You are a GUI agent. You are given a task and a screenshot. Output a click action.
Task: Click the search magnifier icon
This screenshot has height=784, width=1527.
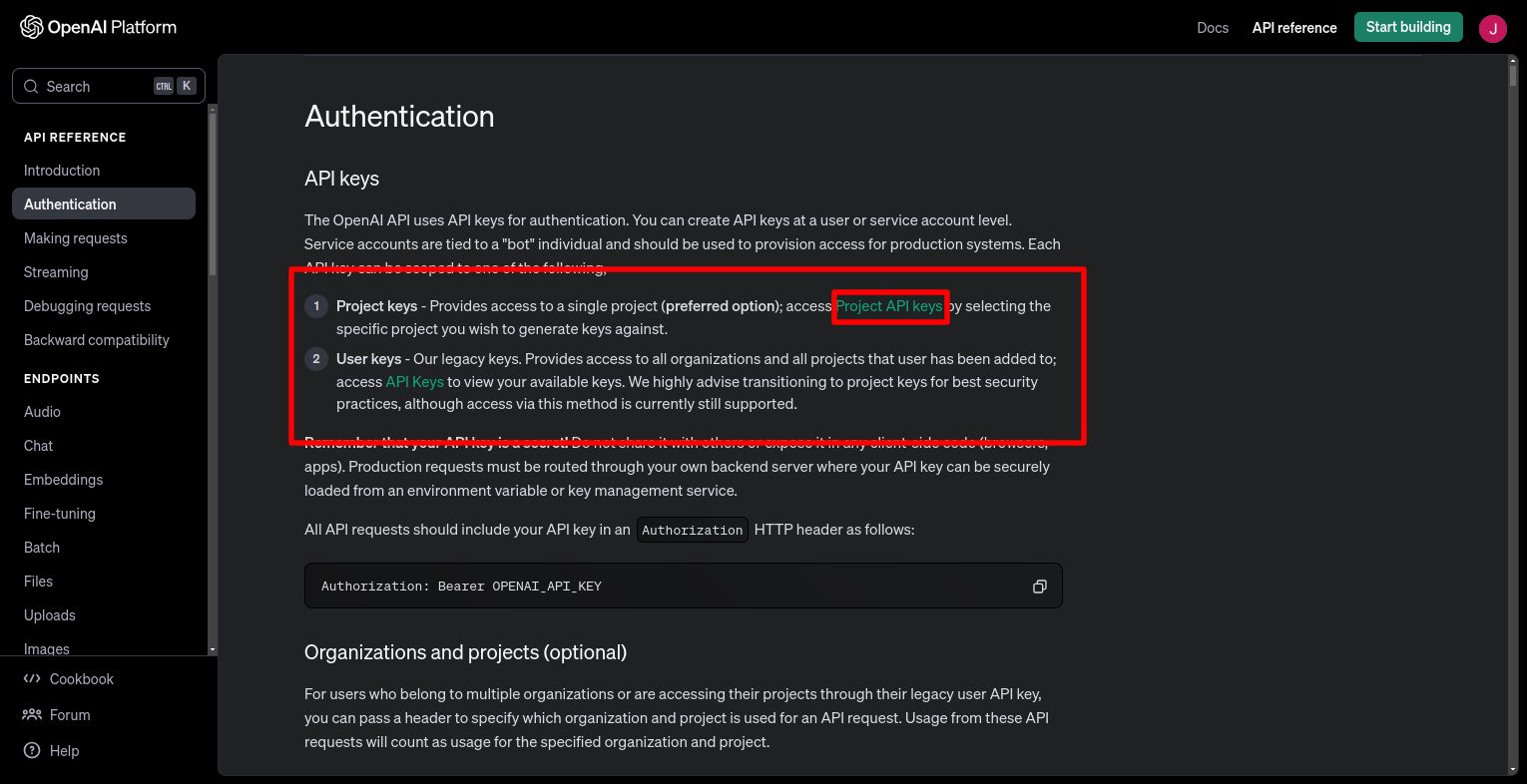(x=31, y=87)
